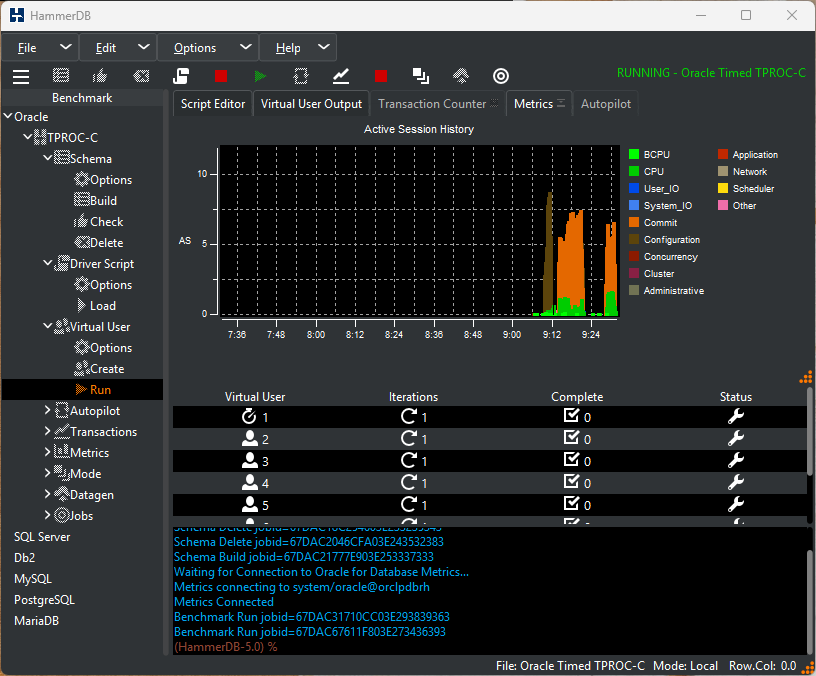The image size is (816, 676).
Task: Click the Virtual User 2 person icon
Action: pos(250,439)
